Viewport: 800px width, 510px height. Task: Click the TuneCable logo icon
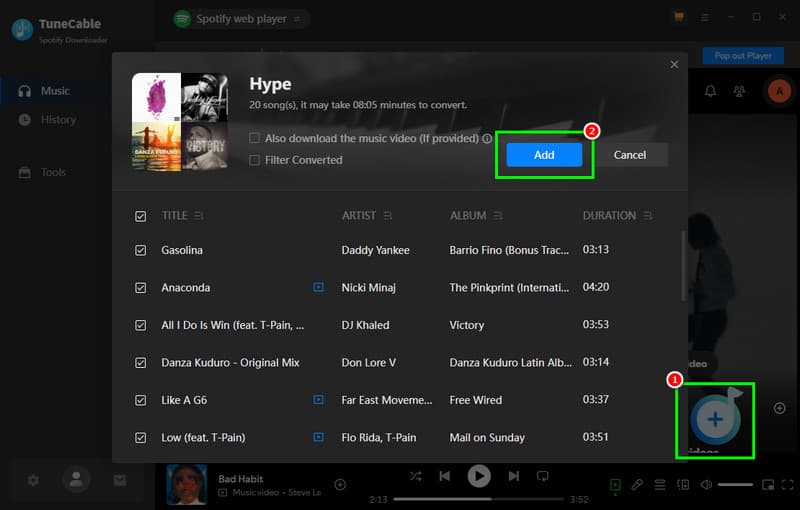click(x=22, y=30)
